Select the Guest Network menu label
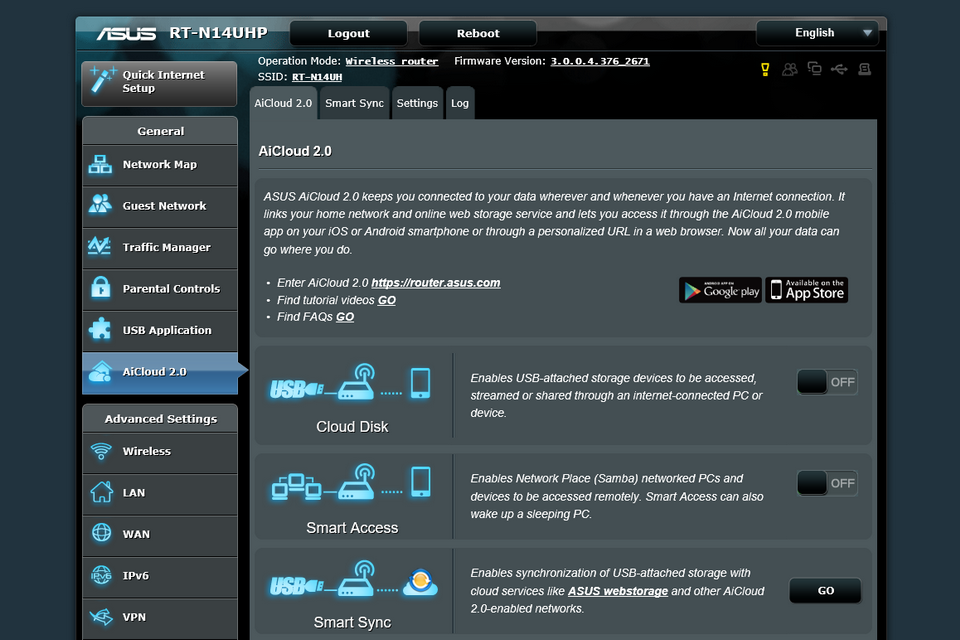 coord(164,206)
